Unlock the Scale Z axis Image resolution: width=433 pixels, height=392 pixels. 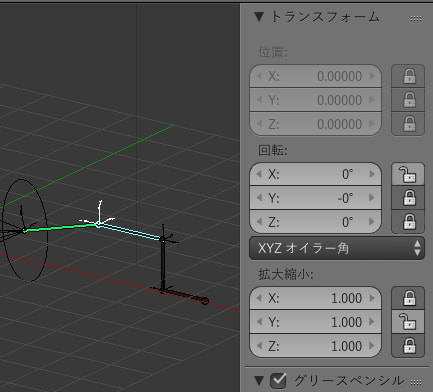click(408, 346)
